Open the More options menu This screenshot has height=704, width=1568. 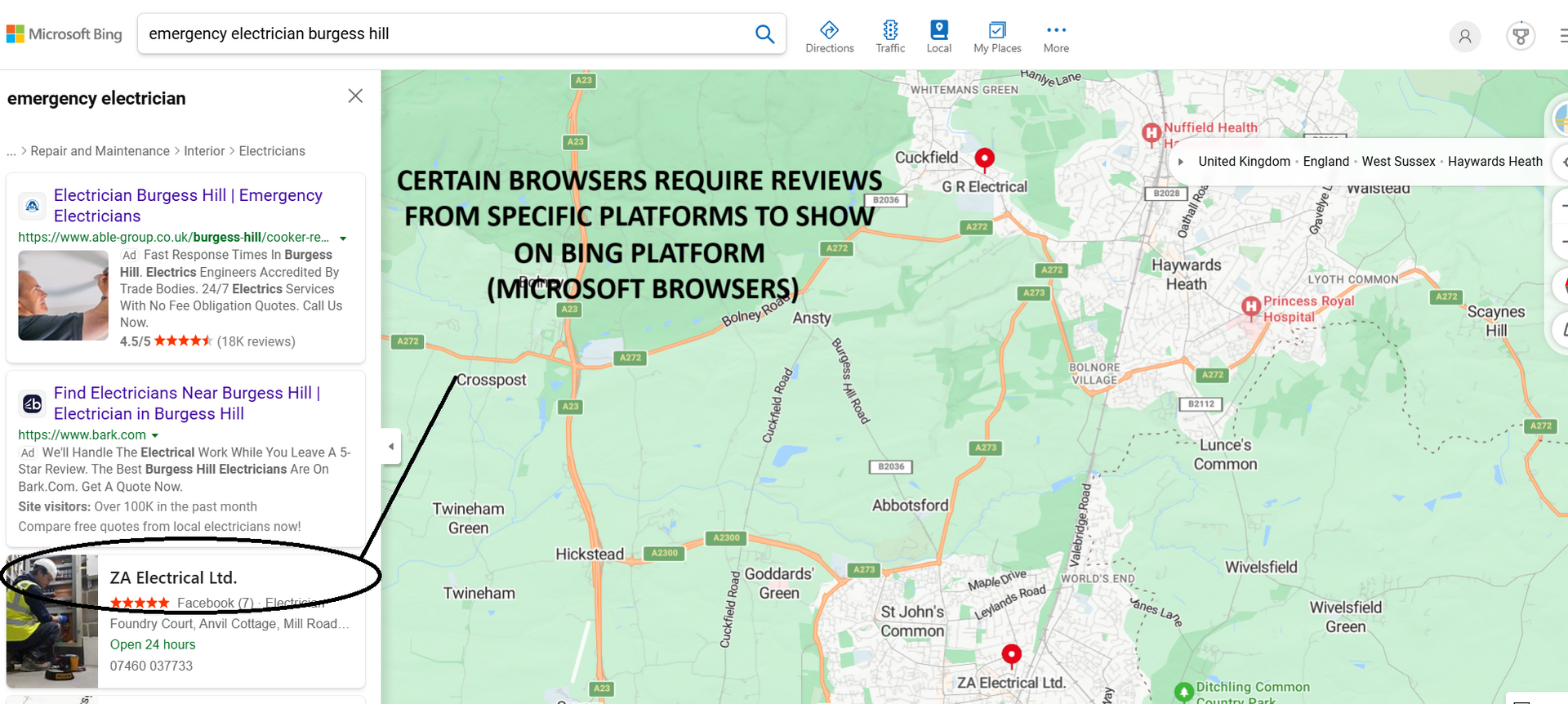tap(1056, 38)
